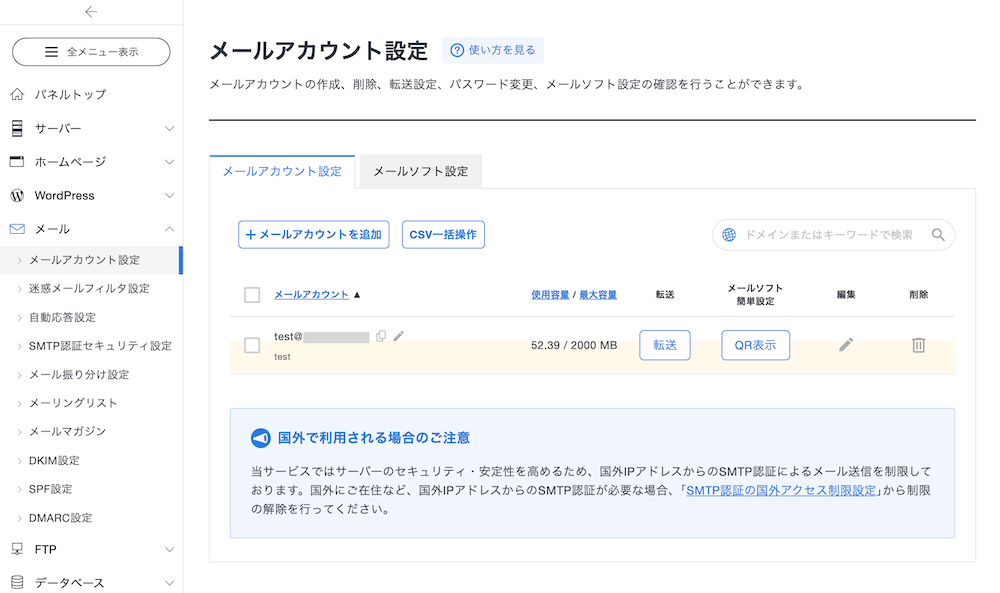The image size is (1000, 593).
Task: Expand the FTP menu chevron
Action: click(170, 549)
